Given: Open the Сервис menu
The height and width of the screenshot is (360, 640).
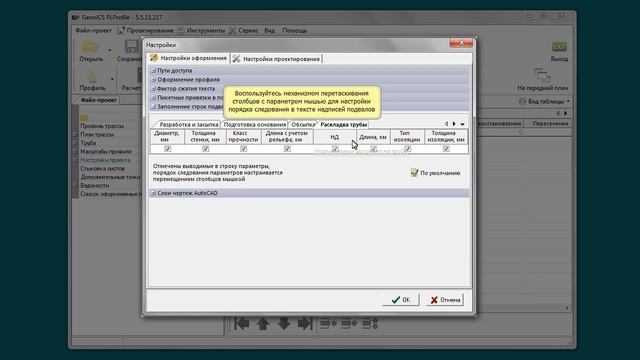Looking at the screenshot, I should (x=244, y=30).
